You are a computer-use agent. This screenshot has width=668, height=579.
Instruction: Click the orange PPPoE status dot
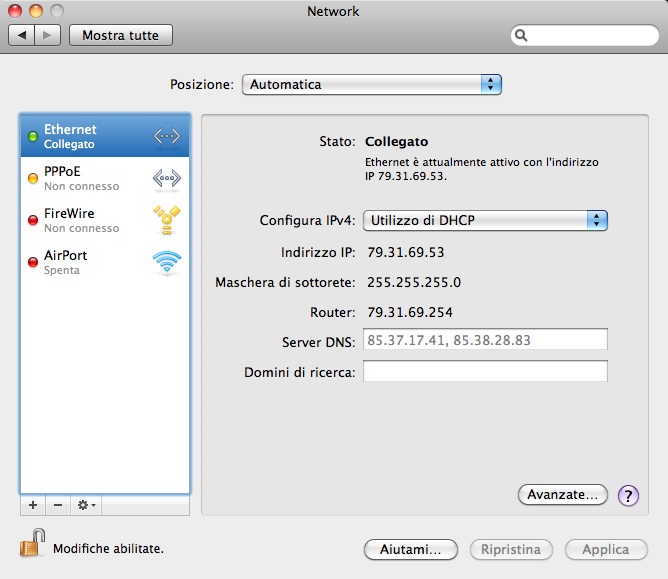click(33, 178)
